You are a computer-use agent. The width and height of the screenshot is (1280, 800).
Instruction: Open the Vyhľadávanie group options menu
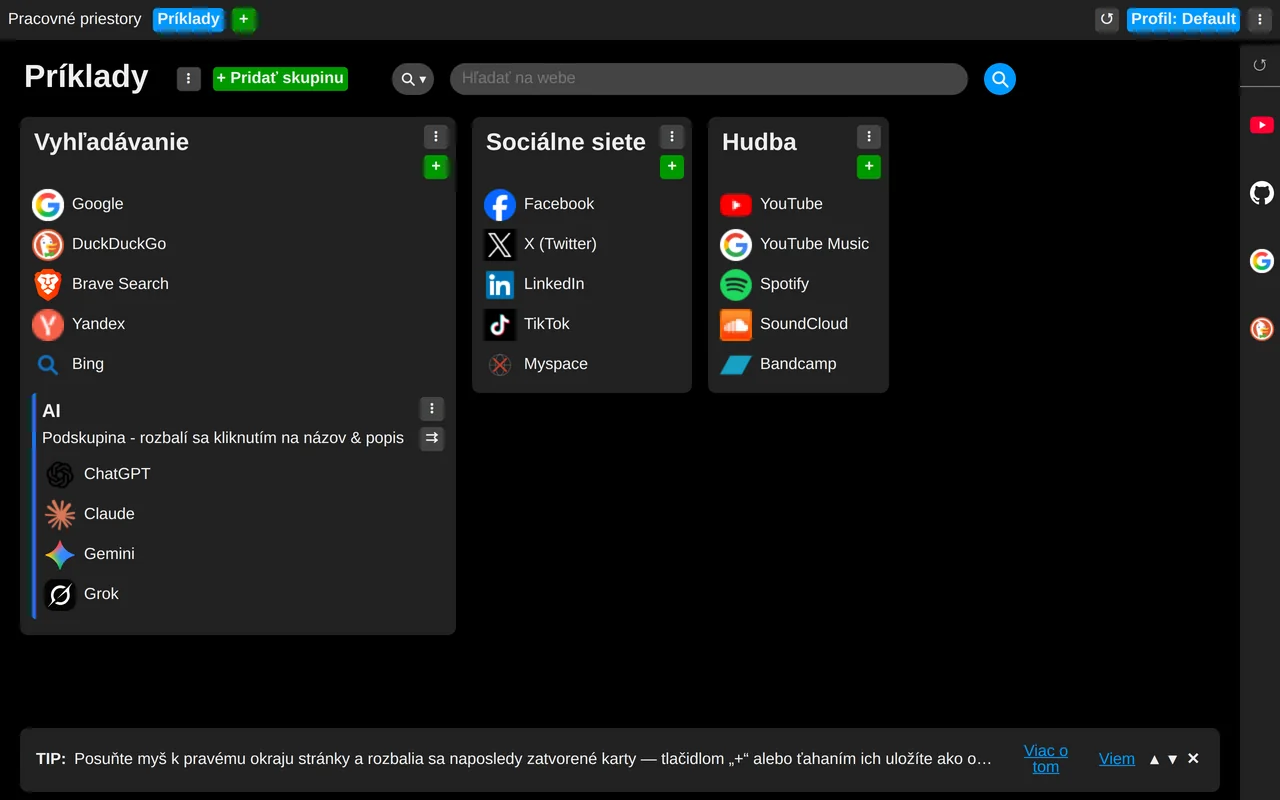tap(435, 137)
